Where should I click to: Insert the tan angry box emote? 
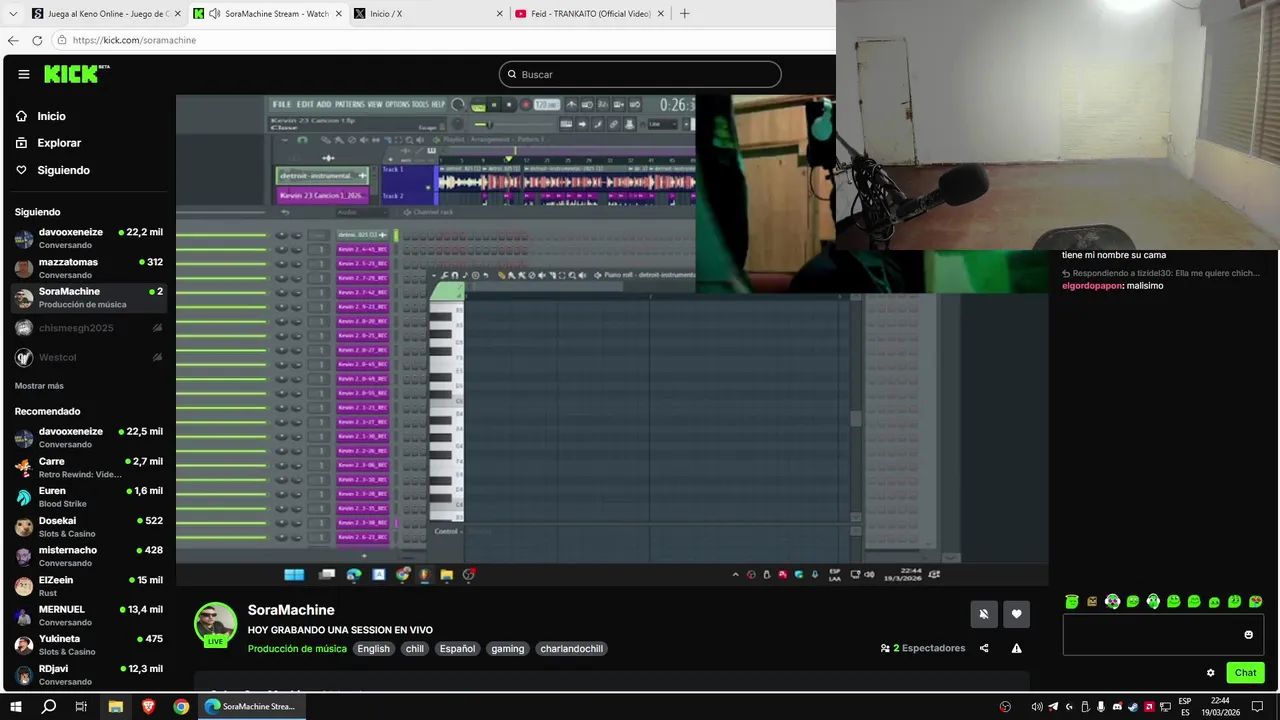click(x=1092, y=601)
